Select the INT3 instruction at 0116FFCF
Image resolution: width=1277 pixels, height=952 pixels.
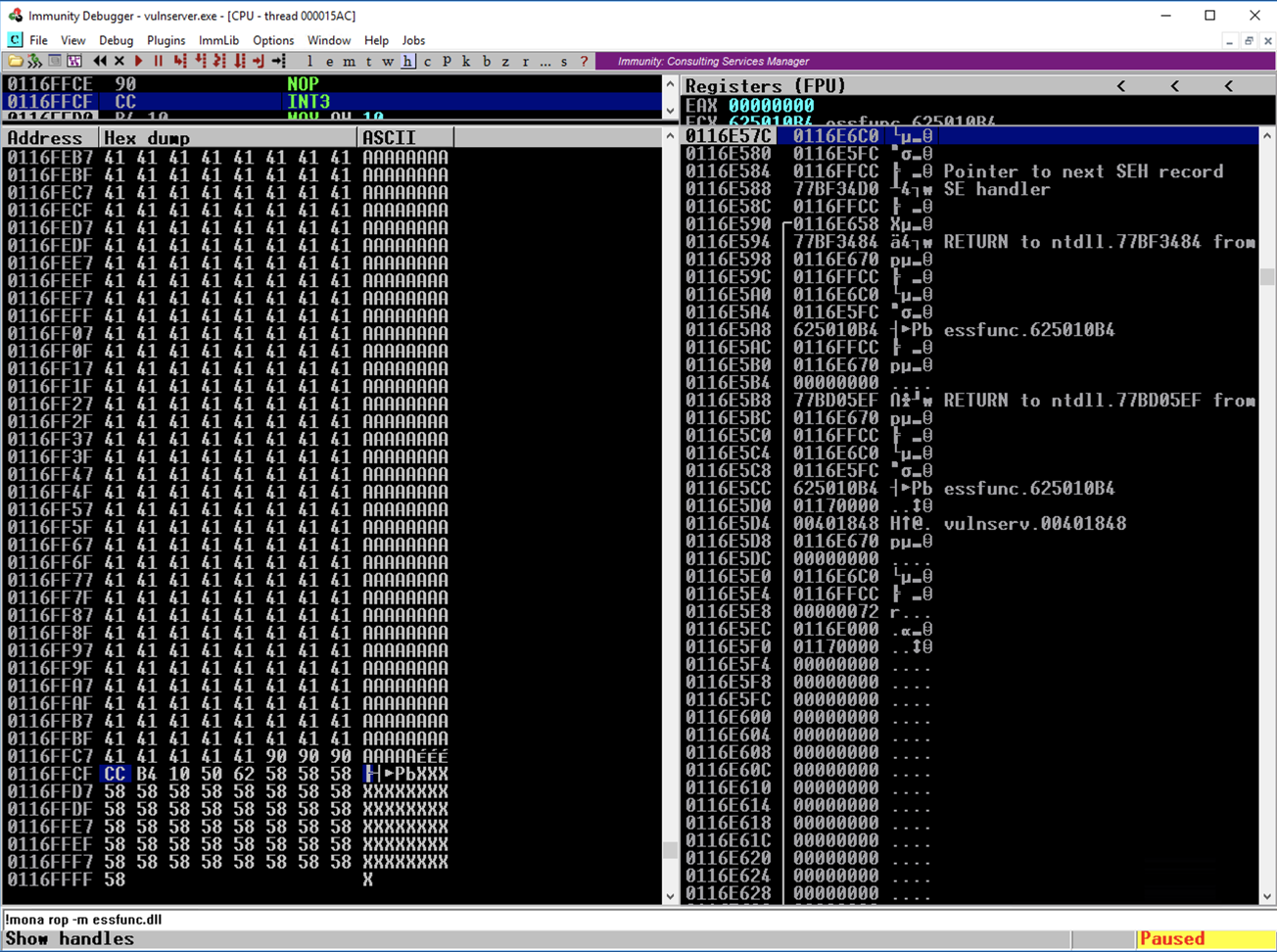tap(333, 102)
